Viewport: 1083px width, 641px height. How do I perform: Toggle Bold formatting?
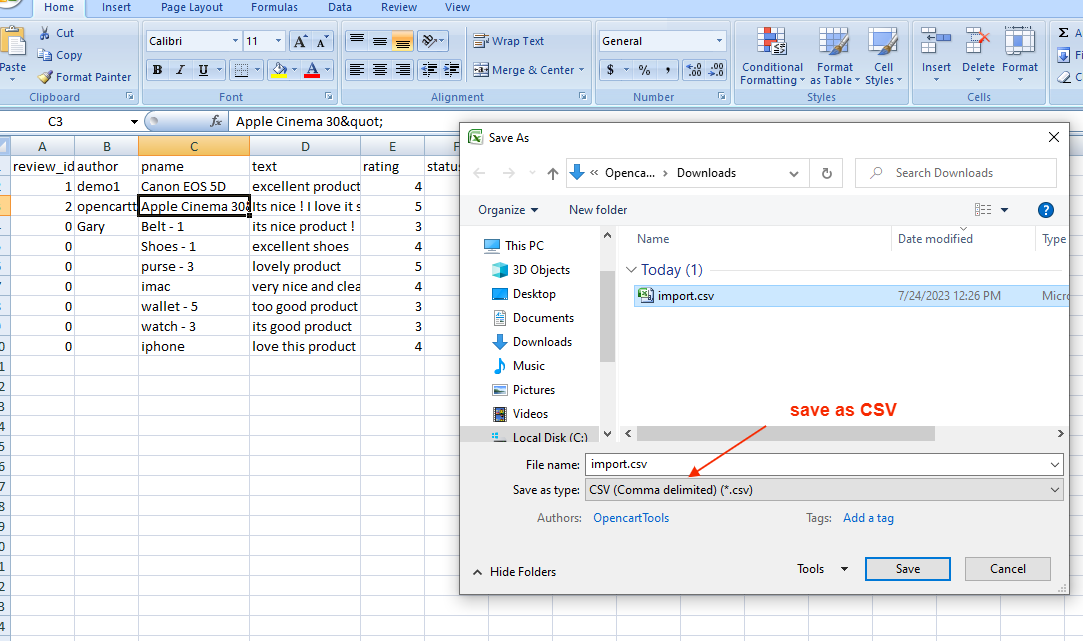pyautogui.click(x=157, y=70)
